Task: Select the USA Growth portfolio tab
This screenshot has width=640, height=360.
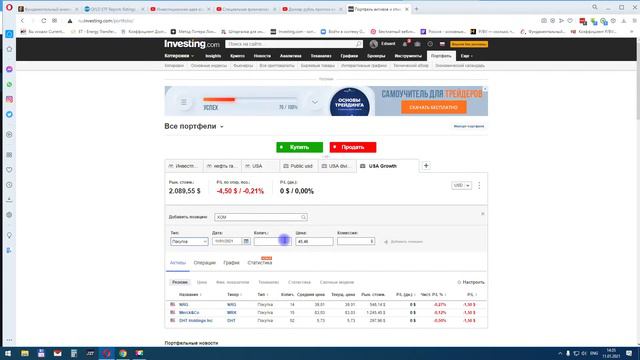Action: (x=388, y=166)
